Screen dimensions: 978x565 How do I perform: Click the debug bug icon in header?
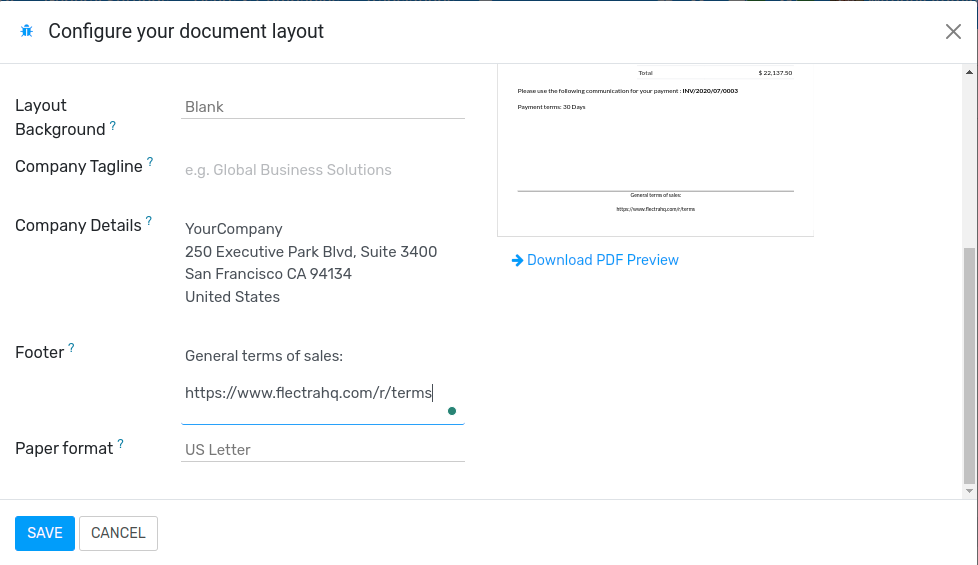(26, 31)
